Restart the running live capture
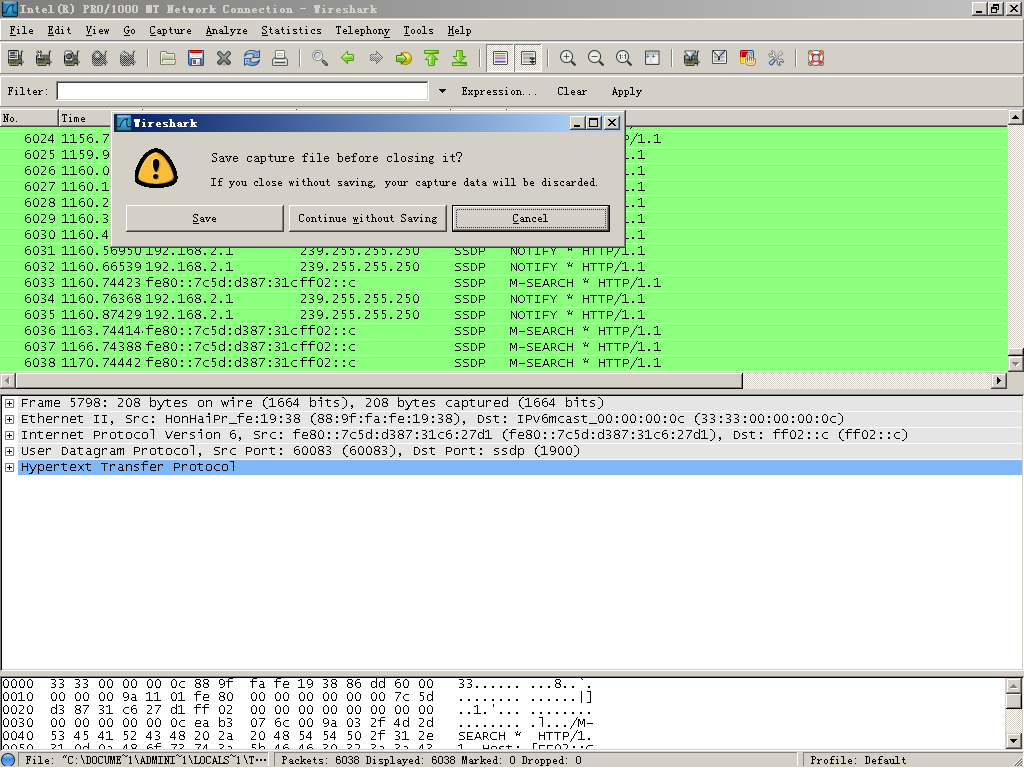The image size is (1024, 768). coord(128,58)
